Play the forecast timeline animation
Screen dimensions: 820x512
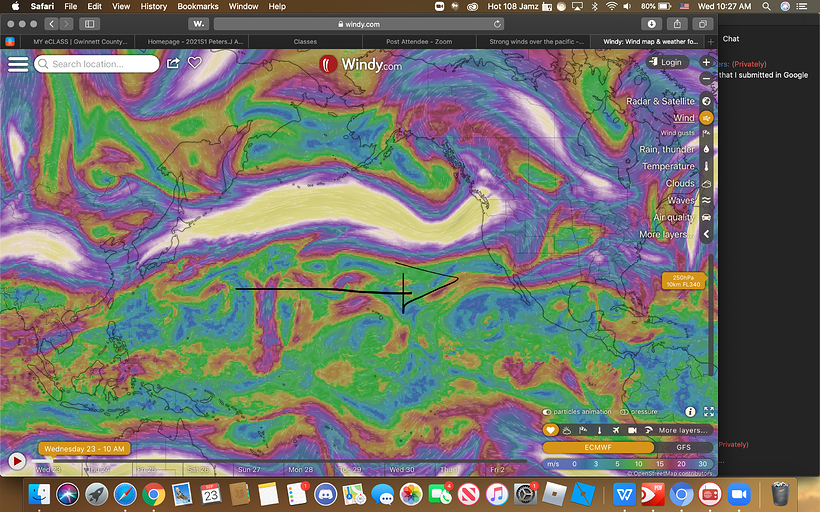pyautogui.click(x=17, y=461)
